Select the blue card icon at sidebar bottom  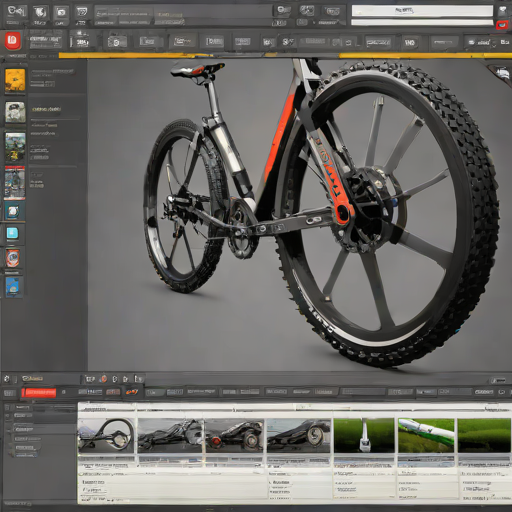[x=14, y=287]
